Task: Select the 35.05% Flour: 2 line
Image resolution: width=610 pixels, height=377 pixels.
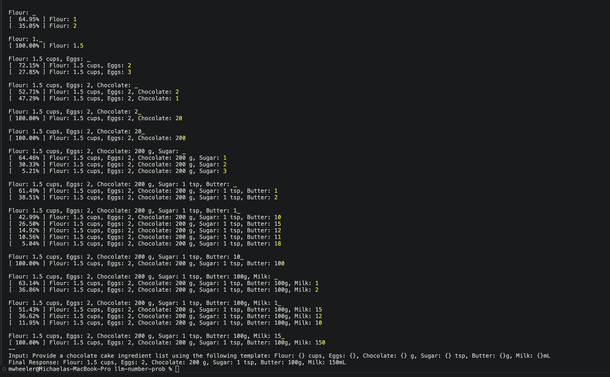Action: pos(42,26)
